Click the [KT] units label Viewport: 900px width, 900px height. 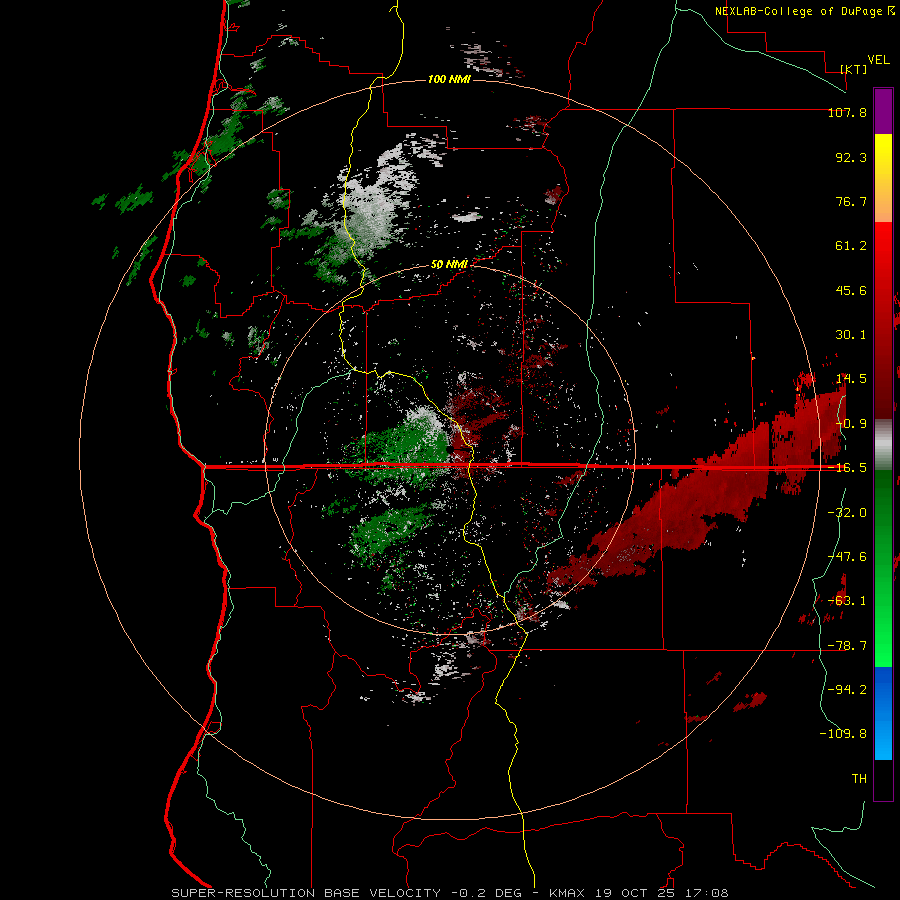pyautogui.click(x=853, y=69)
